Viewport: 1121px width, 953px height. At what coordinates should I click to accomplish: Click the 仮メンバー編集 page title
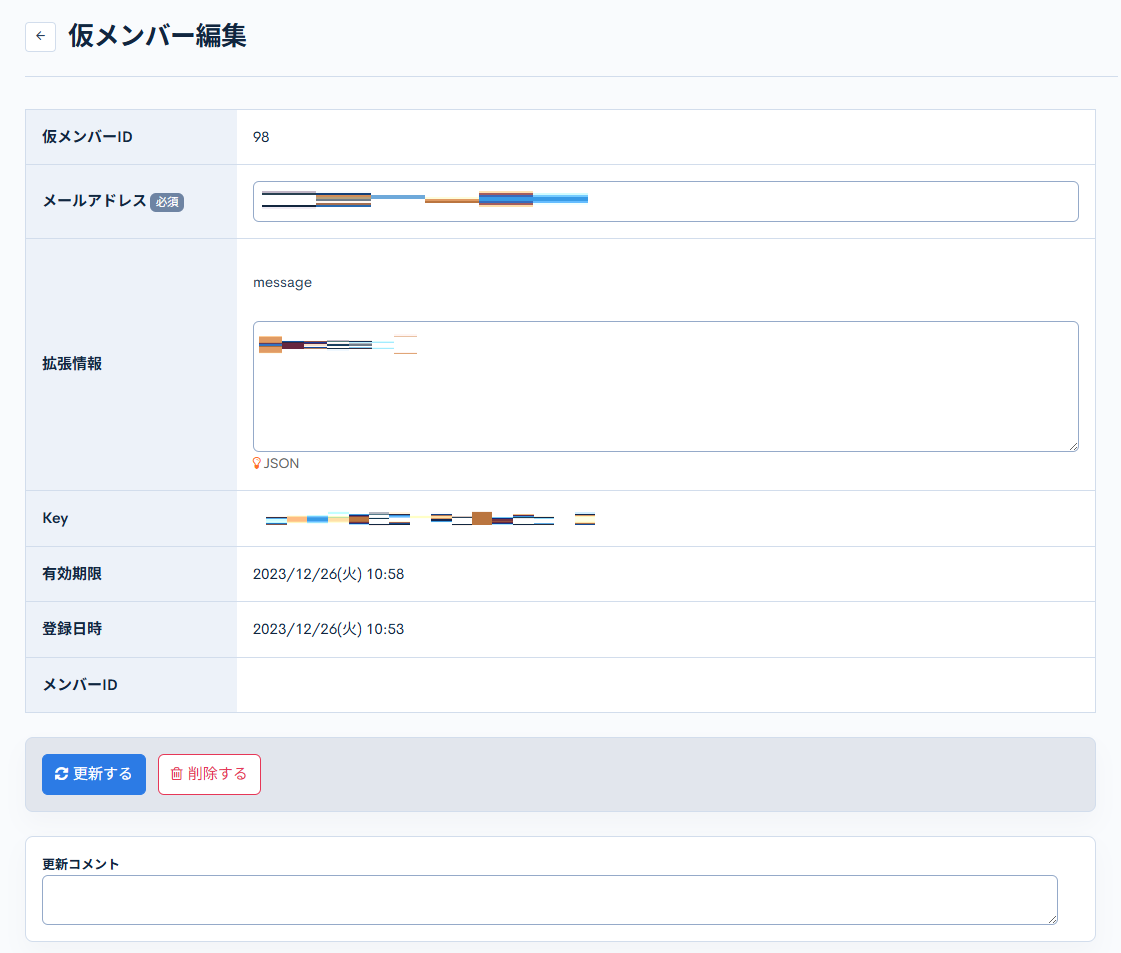coord(156,35)
